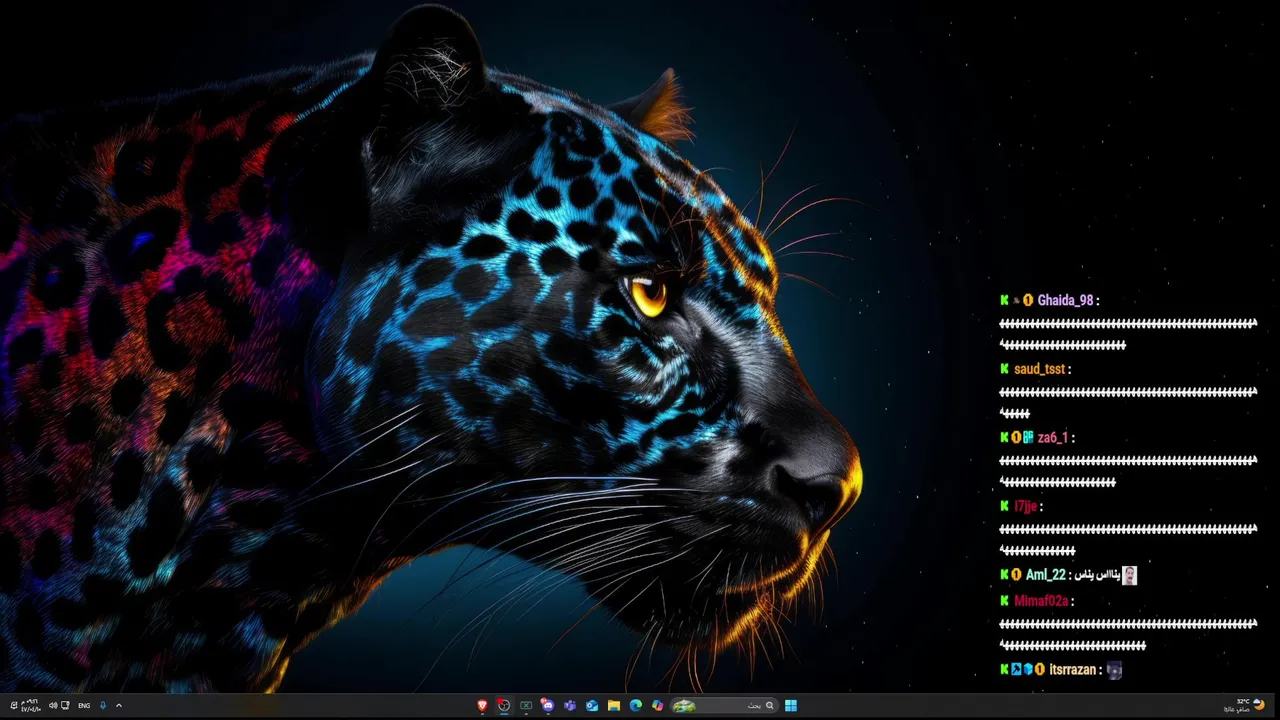Open Copilot from the taskbar
This screenshot has width=1280, height=720.
pos(657,705)
